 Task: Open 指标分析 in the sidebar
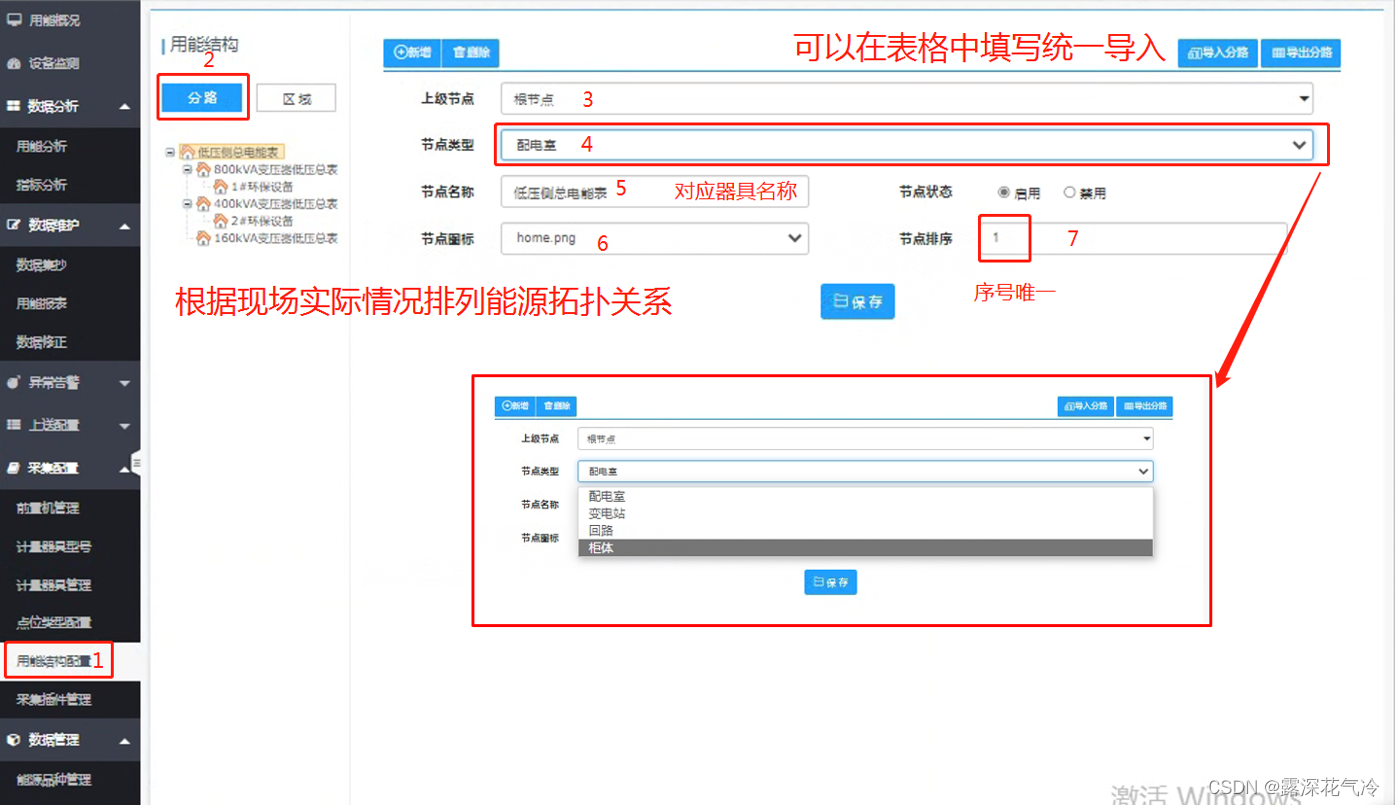pyautogui.click(x=42, y=185)
